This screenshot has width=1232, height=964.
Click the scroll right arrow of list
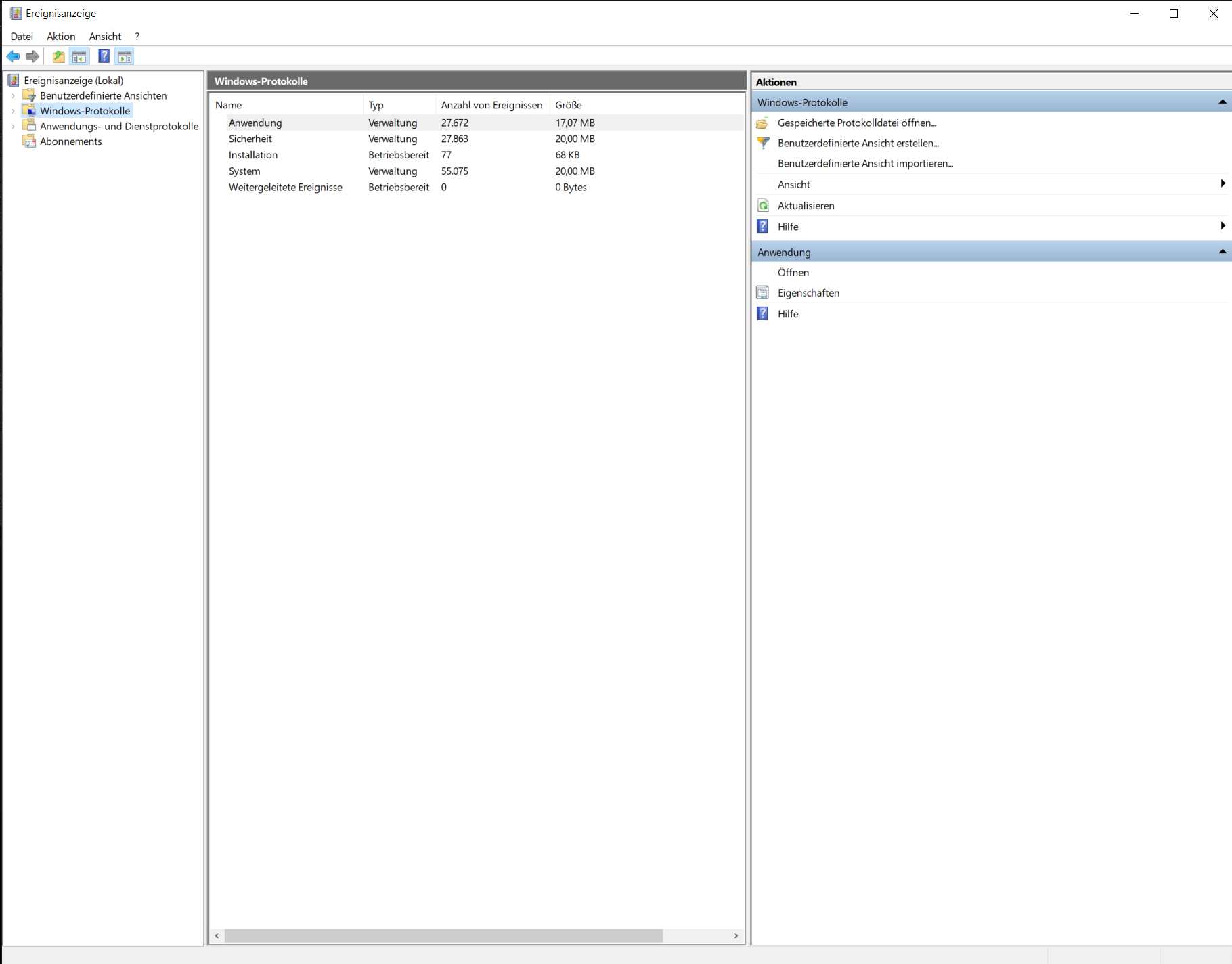[x=736, y=936]
